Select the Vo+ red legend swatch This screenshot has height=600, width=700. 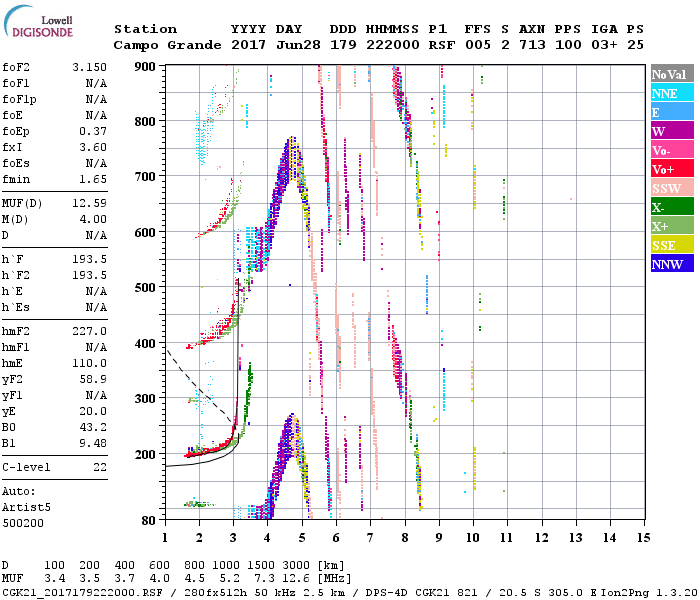672,169
